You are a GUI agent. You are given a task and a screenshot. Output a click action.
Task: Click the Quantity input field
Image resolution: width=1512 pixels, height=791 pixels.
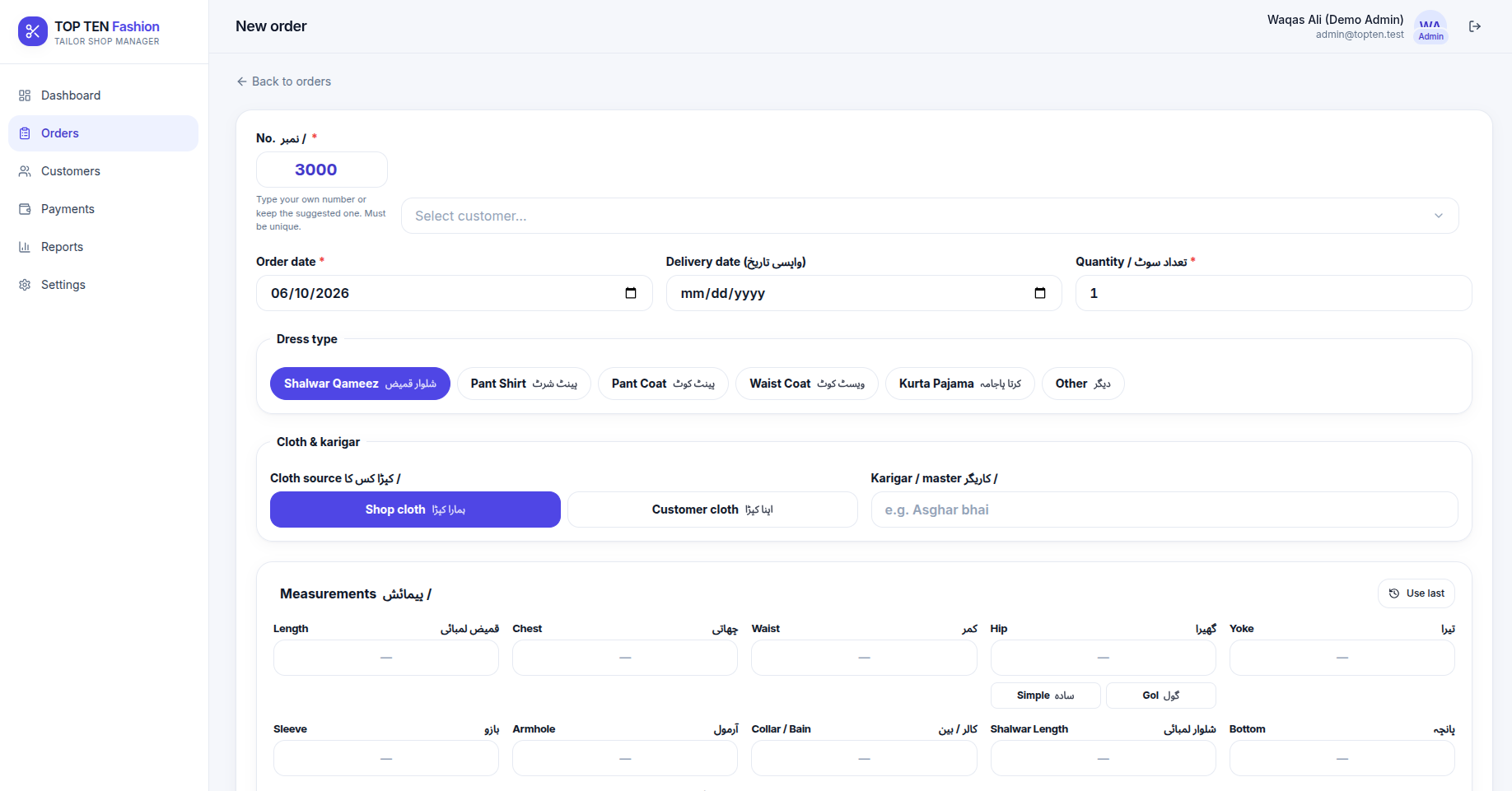tap(1274, 293)
